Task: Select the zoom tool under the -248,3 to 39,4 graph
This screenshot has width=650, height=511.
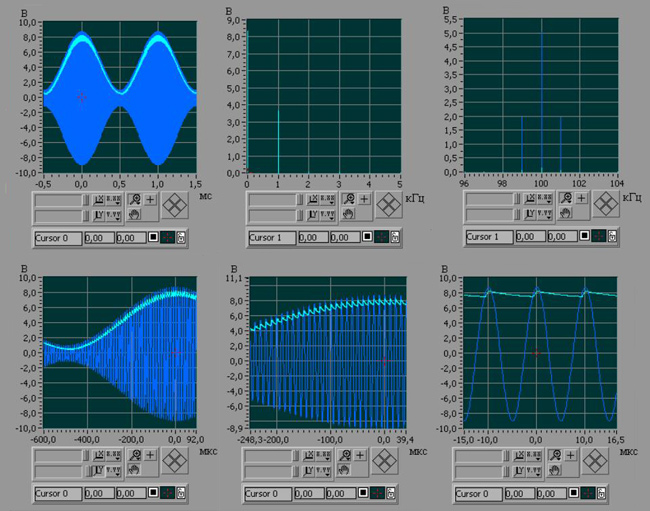Action: point(344,456)
